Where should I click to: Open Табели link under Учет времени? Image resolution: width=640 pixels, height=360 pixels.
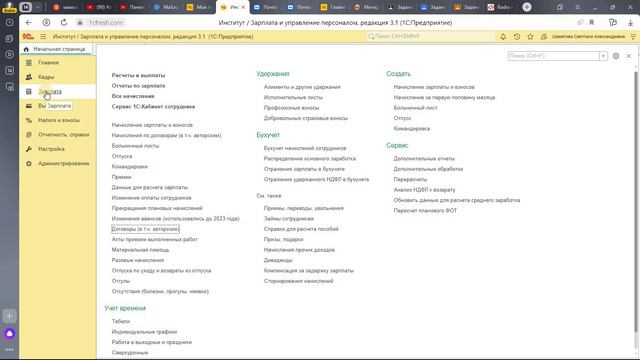[121, 322]
